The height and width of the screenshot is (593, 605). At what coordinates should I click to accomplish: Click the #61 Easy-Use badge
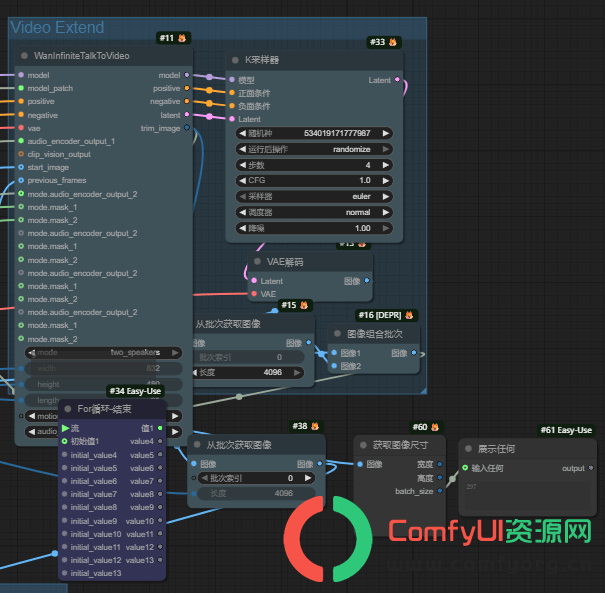tap(566, 430)
